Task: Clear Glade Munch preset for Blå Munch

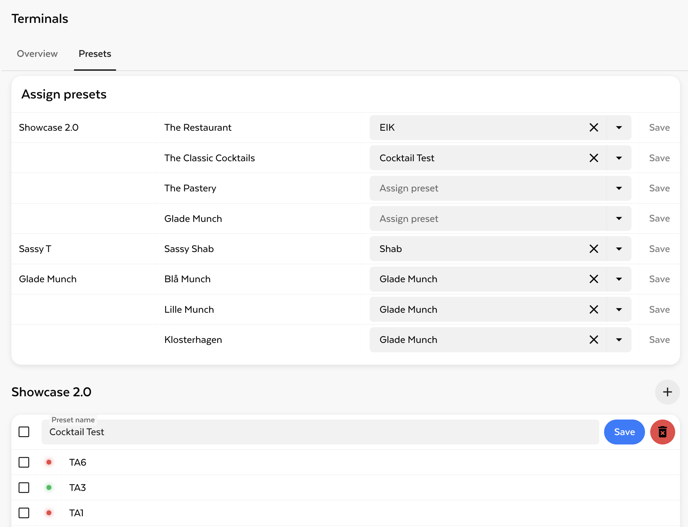Action: (593, 279)
